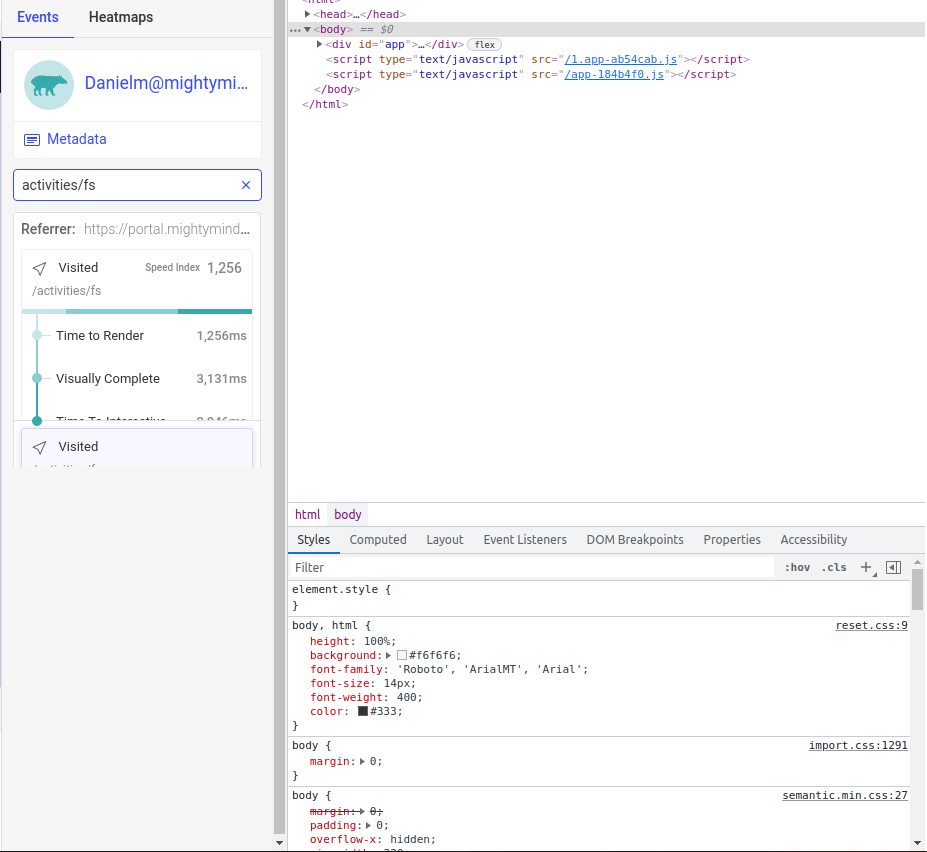Image resolution: width=927 pixels, height=852 pixels.
Task: Expand the div with id app
Action: [x=318, y=44]
